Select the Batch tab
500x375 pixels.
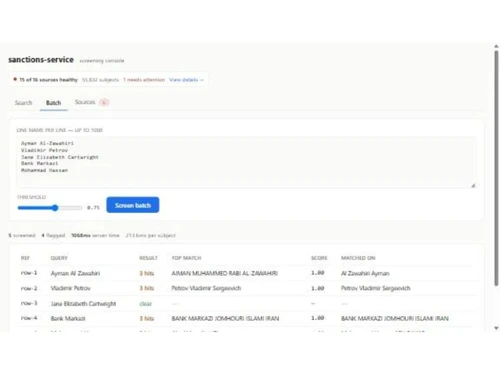click(x=53, y=103)
